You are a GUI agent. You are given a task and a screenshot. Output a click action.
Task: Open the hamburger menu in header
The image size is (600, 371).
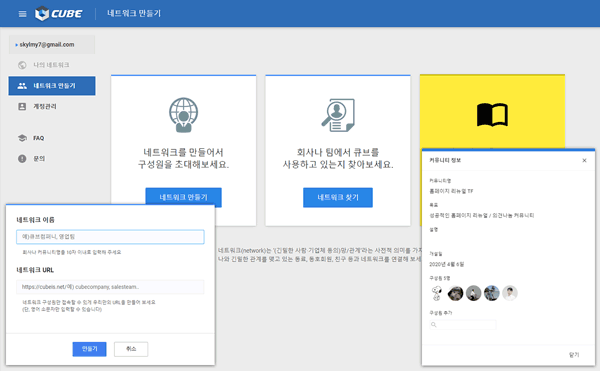click(x=23, y=14)
